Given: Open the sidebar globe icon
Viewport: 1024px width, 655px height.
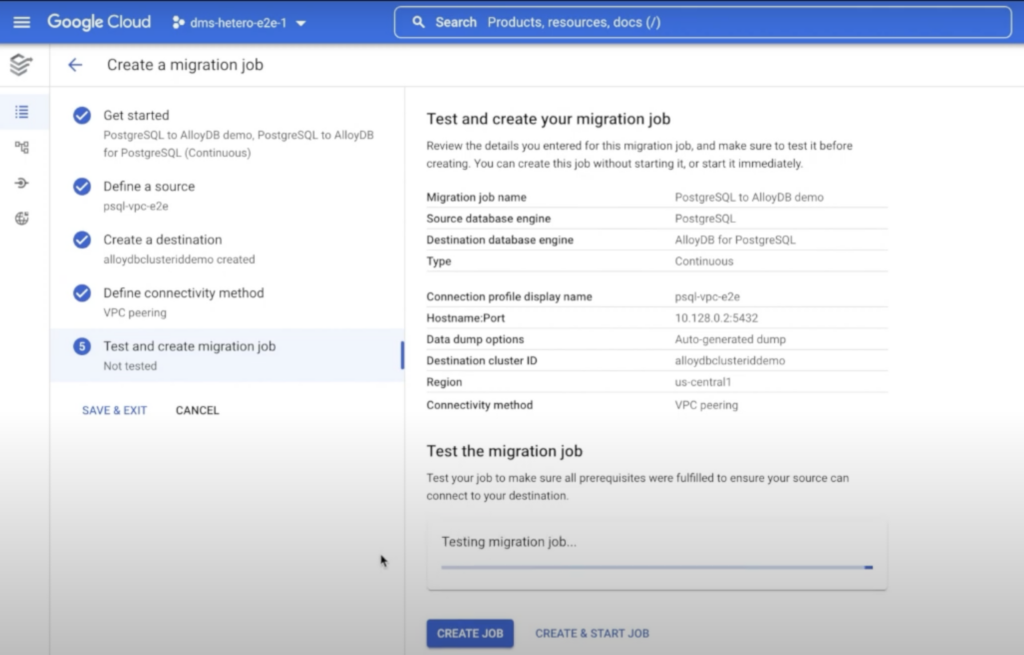Looking at the screenshot, I should (22, 218).
